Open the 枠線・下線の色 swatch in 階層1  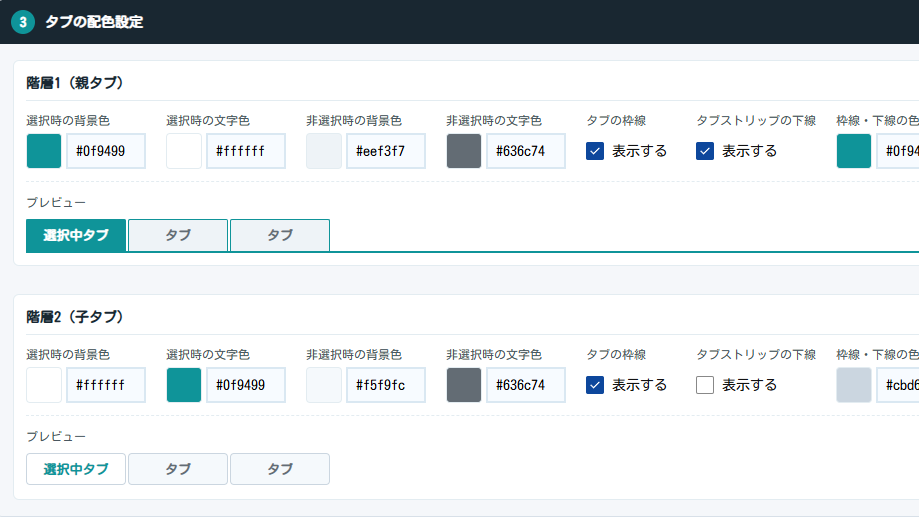coord(854,151)
